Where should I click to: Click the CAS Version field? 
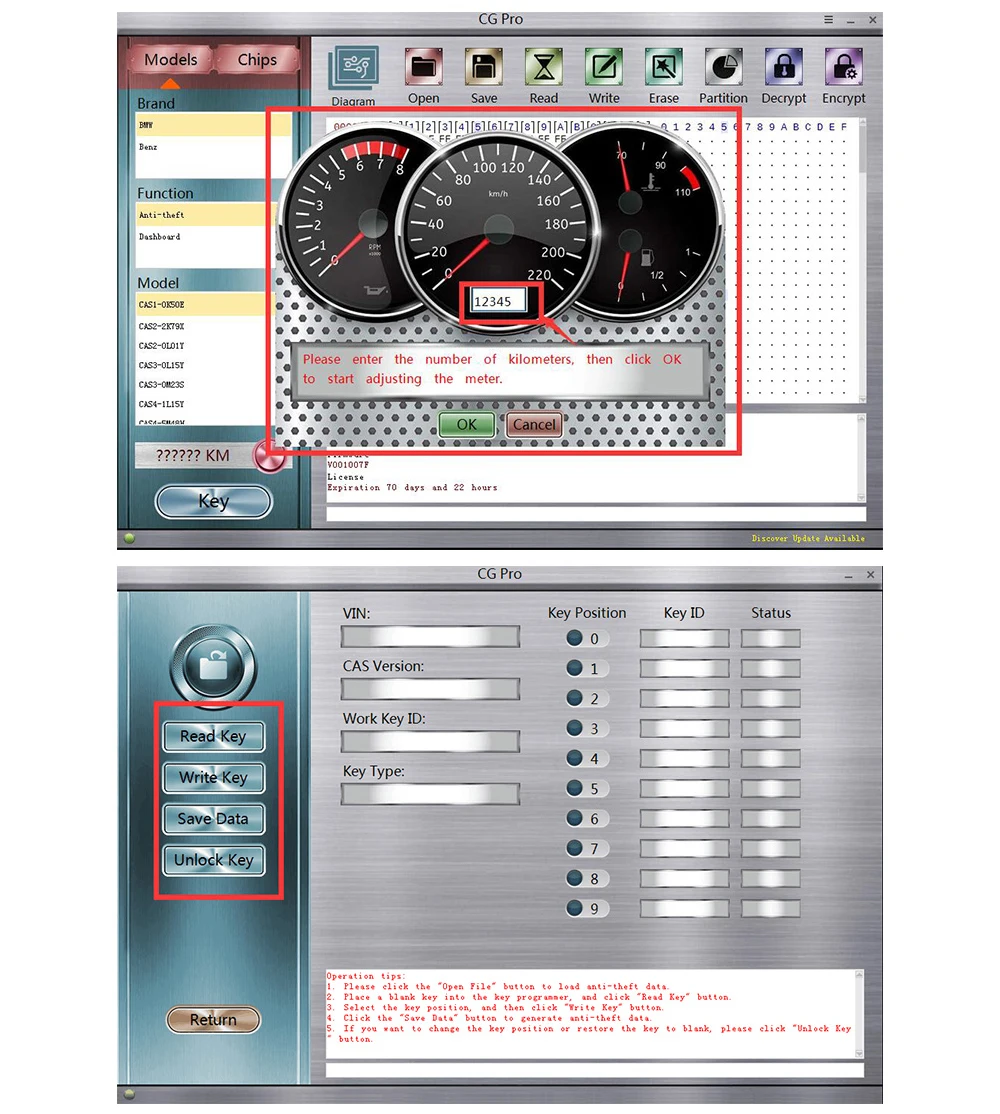[x=430, y=689]
